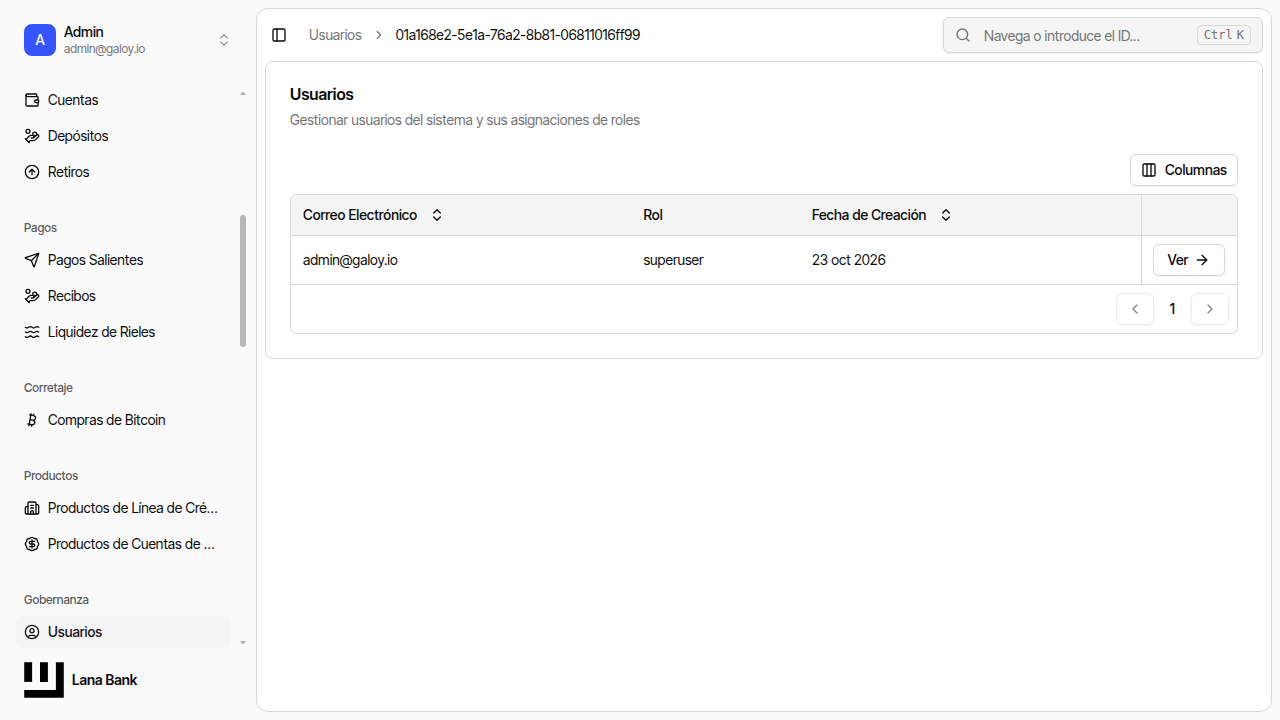Select page 1 in pagination
1280x720 pixels.
point(1172,309)
